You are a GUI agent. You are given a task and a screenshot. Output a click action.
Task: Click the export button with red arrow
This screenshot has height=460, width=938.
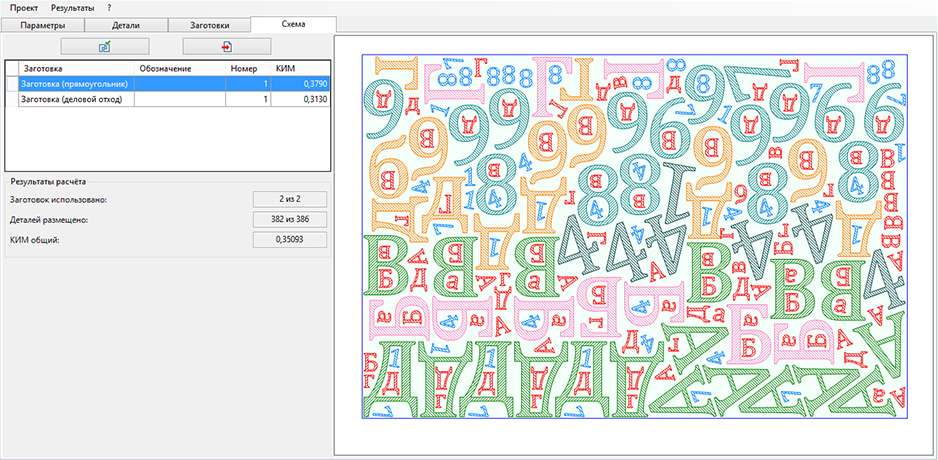click(226, 46)
